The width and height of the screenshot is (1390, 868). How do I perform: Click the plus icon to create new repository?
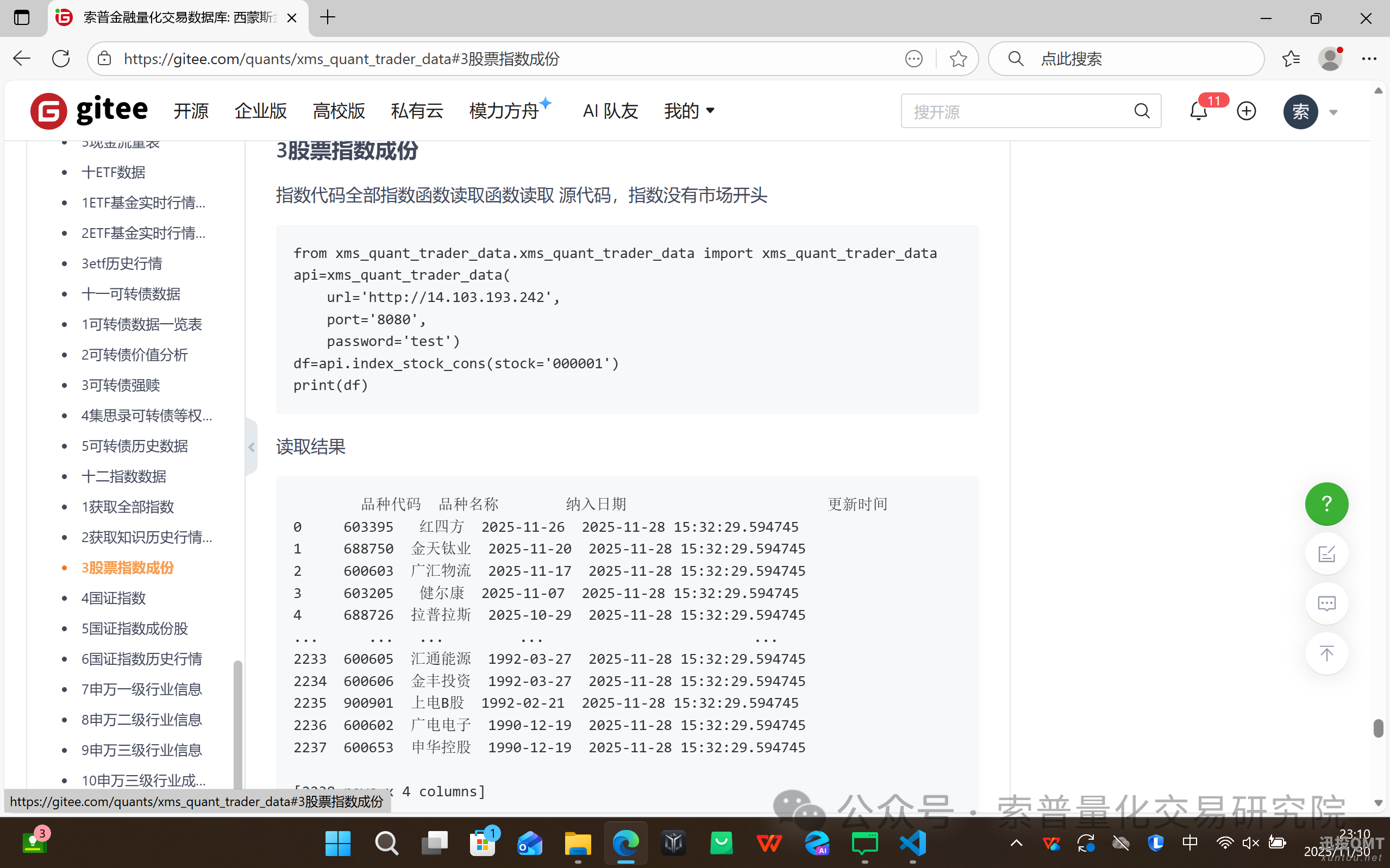(x=1246, y=111)
